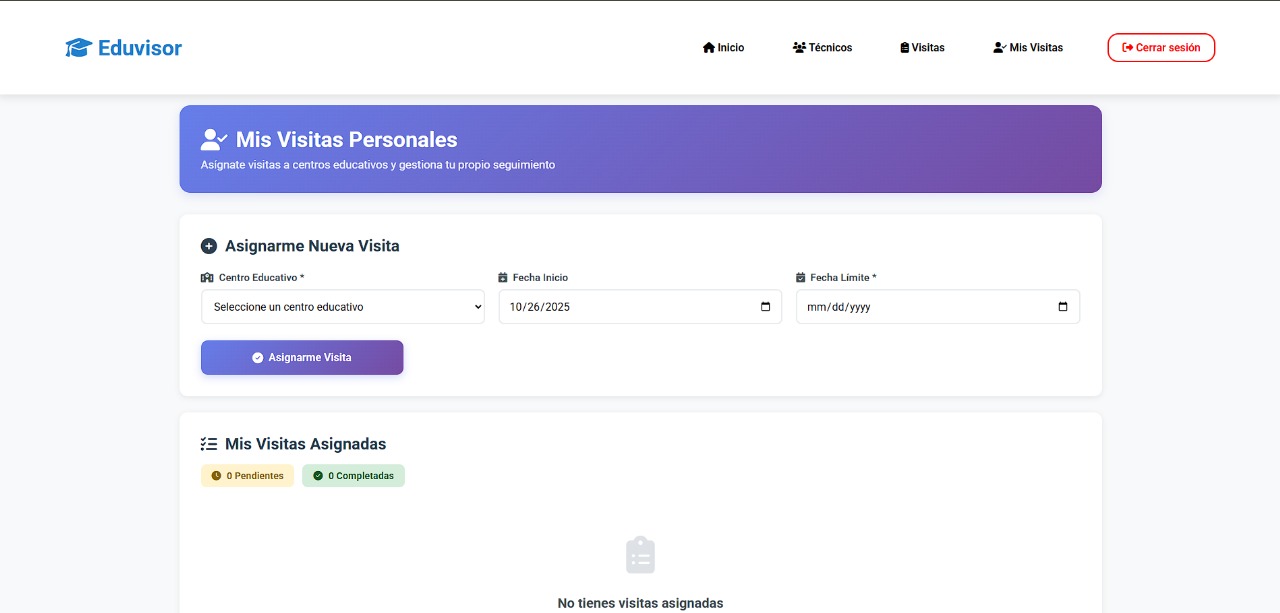Screen dimensions: 1280x613
Task: Open the calendar picker in Fecha Inicio
Action: (x=766, y=307)
